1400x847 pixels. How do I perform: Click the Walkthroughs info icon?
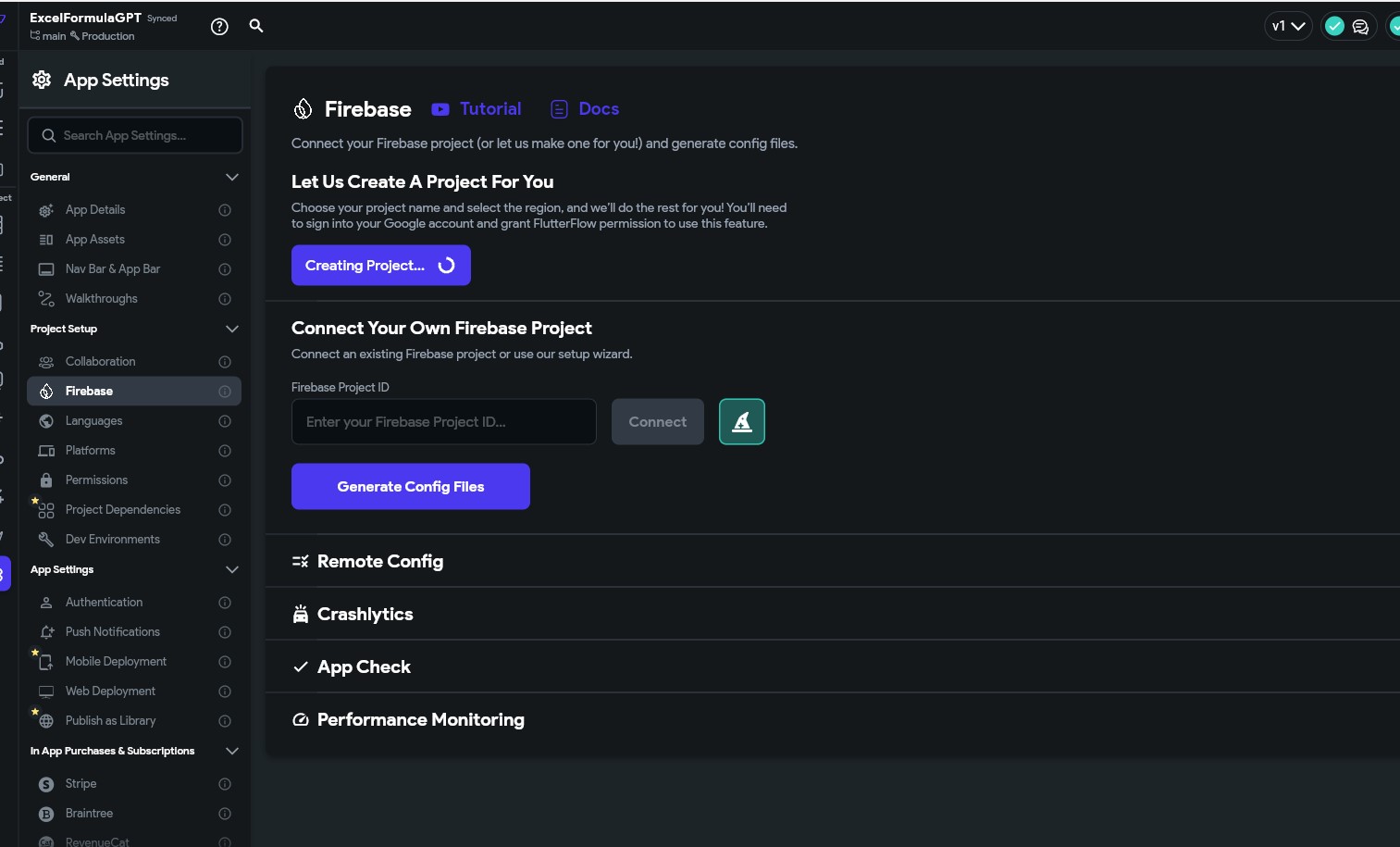[225, 299]
